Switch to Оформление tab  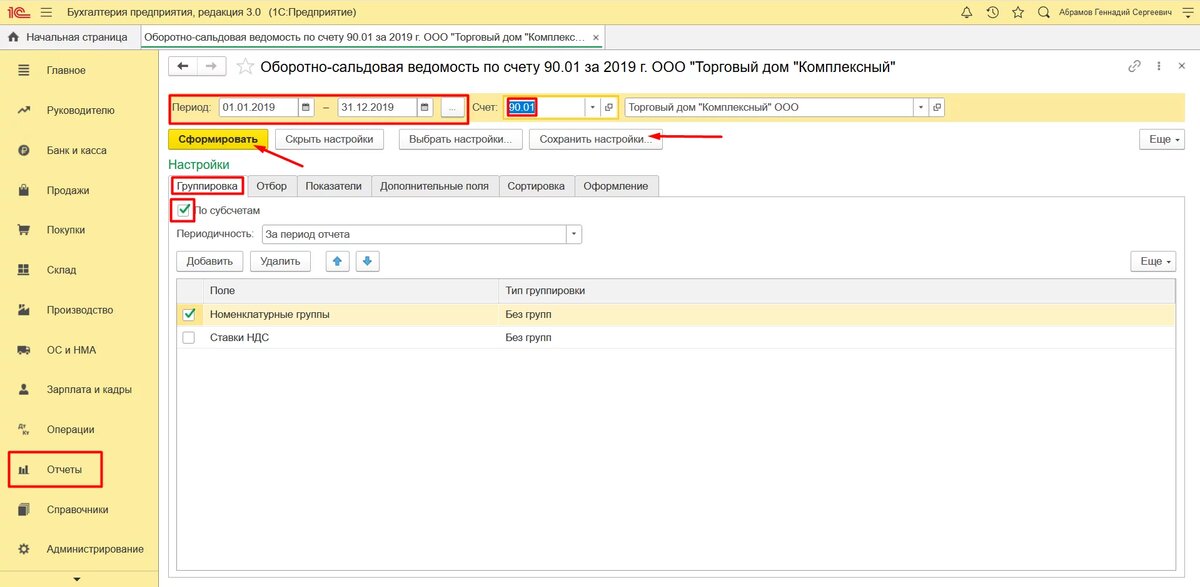(x=616, y=185)
